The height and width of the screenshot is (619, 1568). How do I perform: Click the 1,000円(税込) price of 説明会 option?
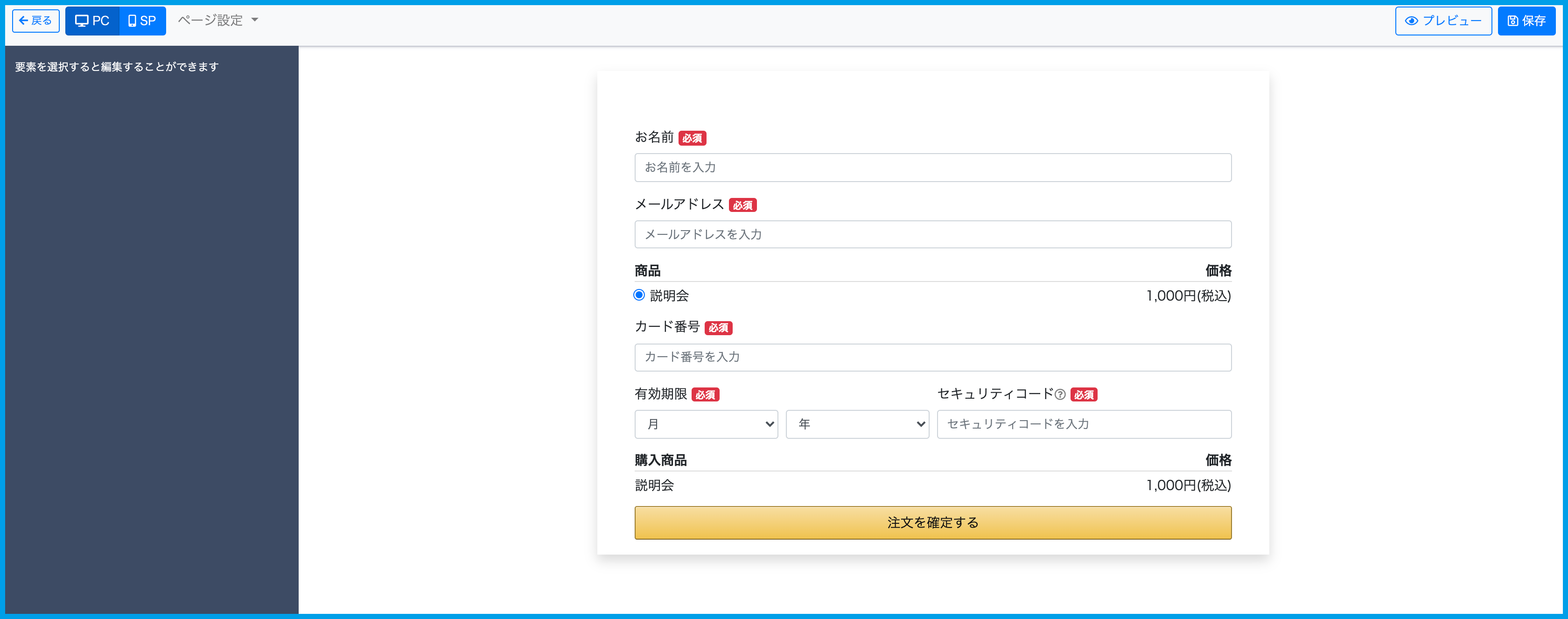(x=1188, y=296)
